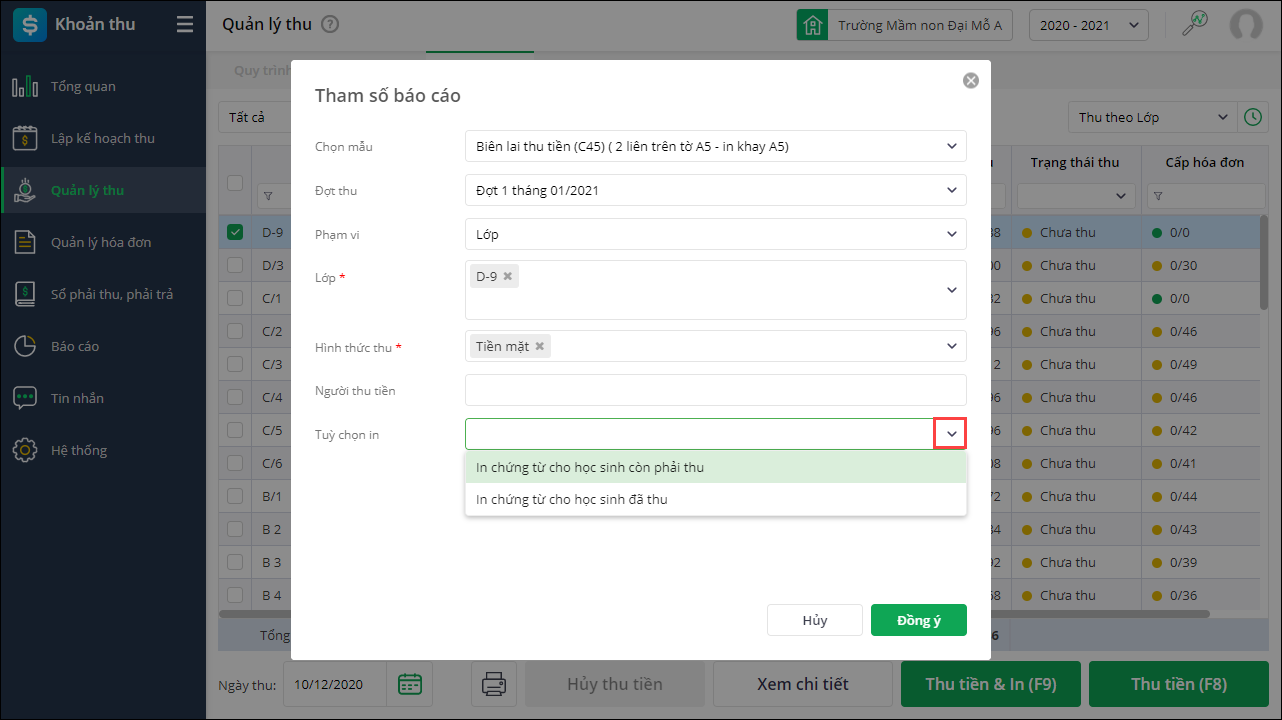The width and height of the screenshot is (1282, 720).
Task: Open the user avatar profile icon
Action: point(1245,25)
